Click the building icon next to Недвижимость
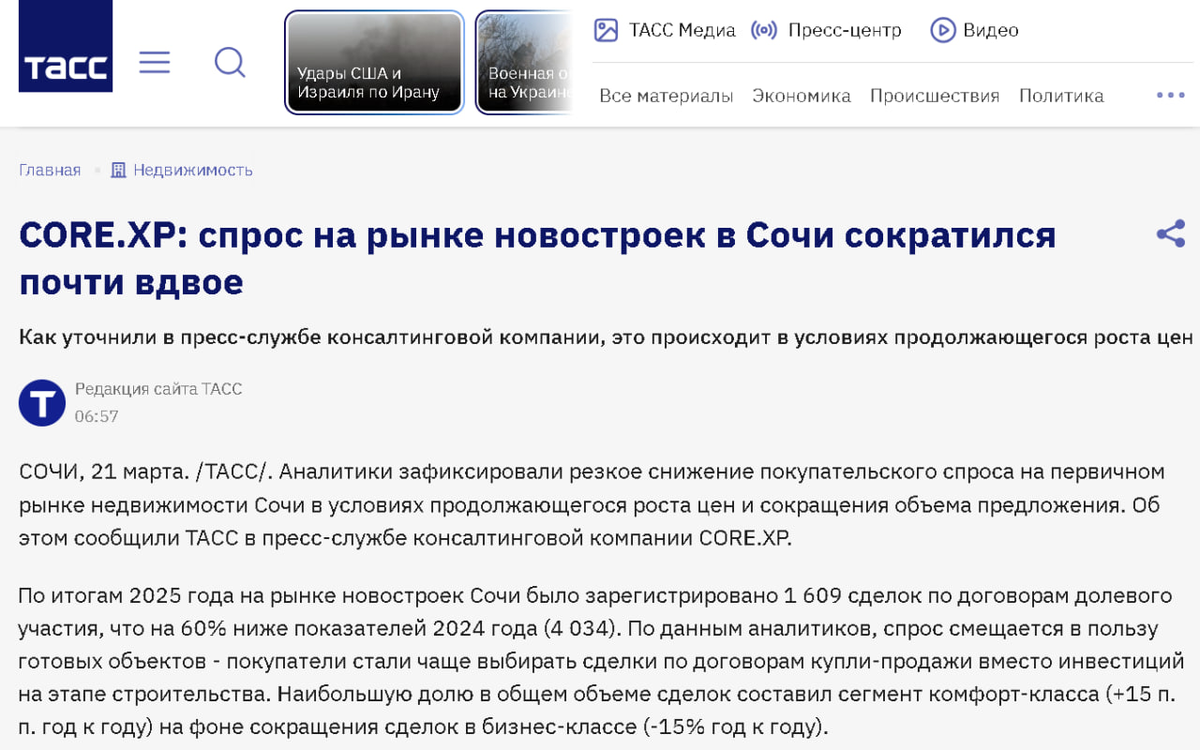Viewport: 1200px width, 750px height. coord(119,170)
